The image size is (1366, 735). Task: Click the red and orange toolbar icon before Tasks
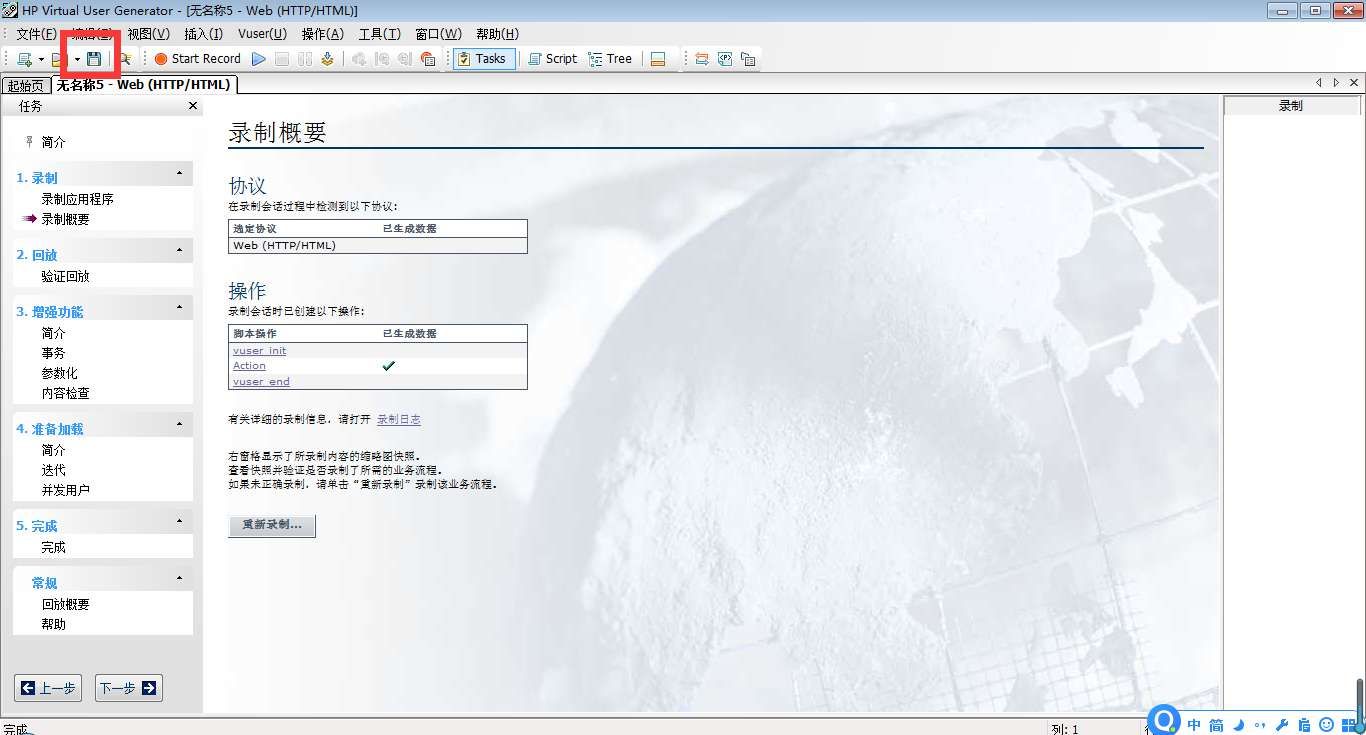(428, 59)
